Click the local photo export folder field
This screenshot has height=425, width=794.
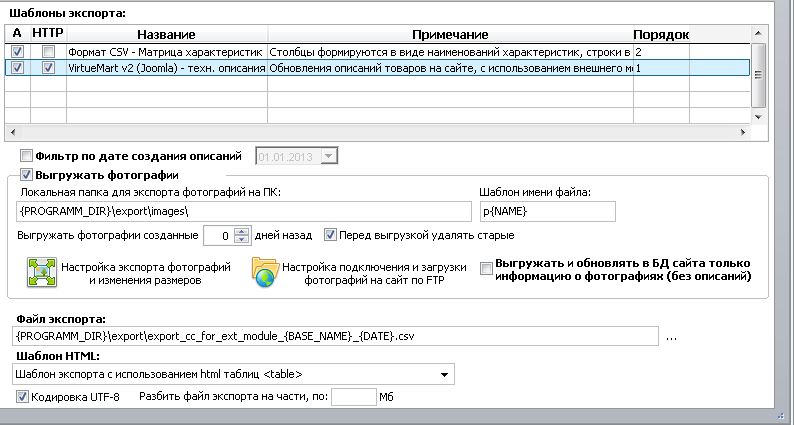pyautogui.click(x=244, y=212)
